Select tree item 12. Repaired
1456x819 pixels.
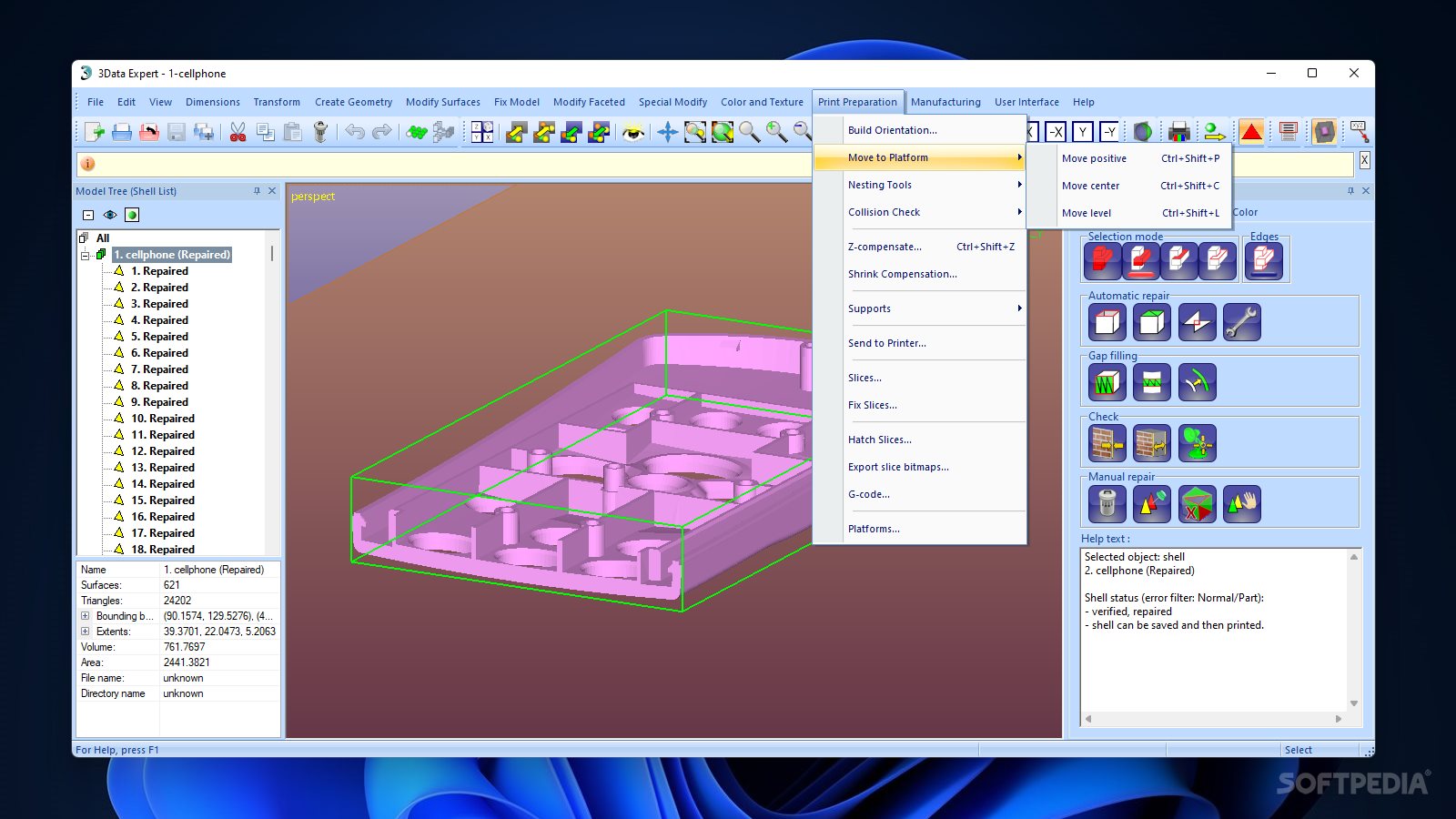click(x=163, y=451)
